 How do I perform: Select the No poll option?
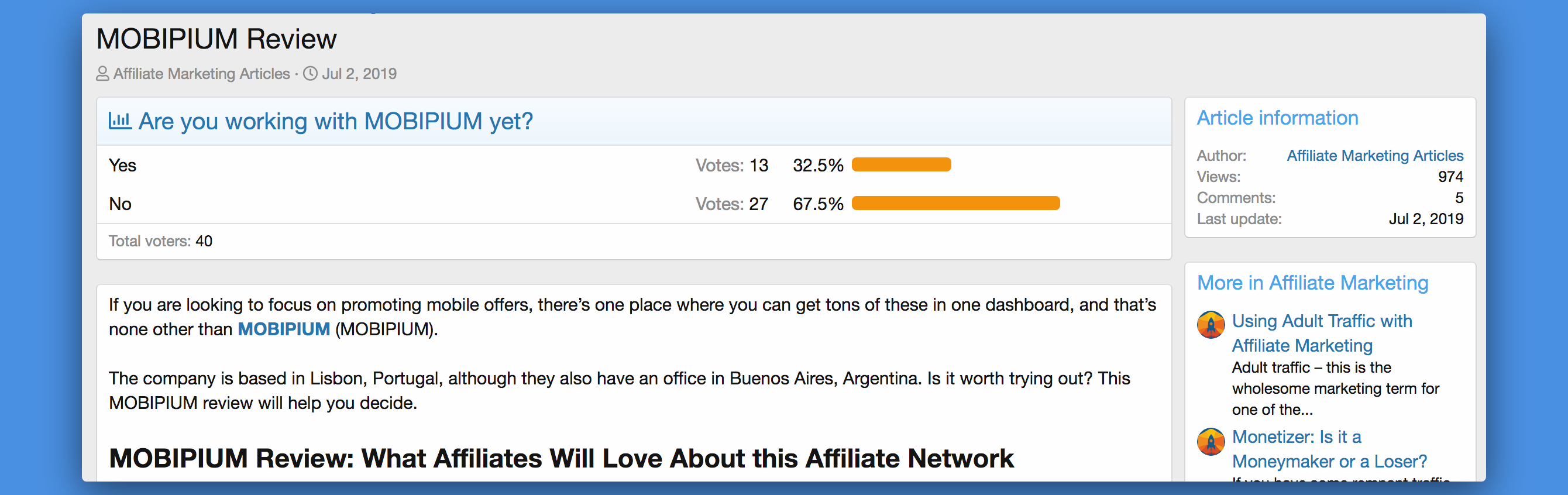click(x=121, y=204)
